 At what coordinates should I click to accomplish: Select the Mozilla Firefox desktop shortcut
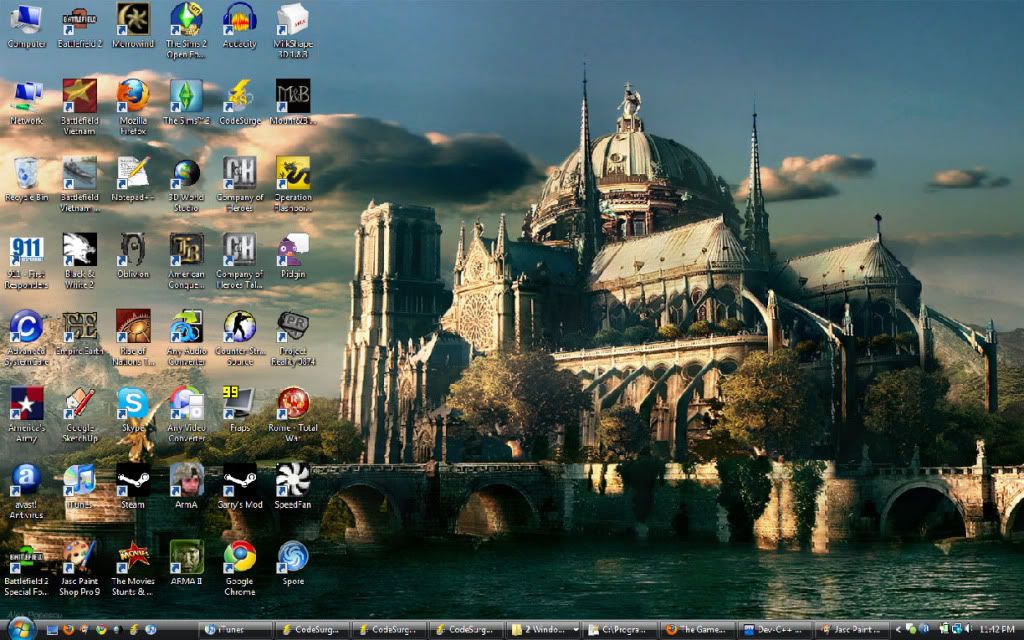(x=133, y=107)
